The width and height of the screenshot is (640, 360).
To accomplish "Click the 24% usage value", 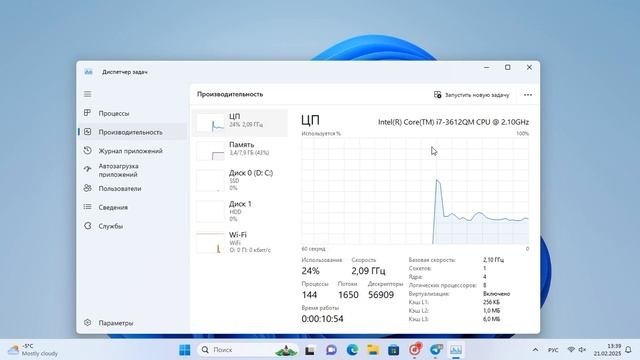I will 311,271.
